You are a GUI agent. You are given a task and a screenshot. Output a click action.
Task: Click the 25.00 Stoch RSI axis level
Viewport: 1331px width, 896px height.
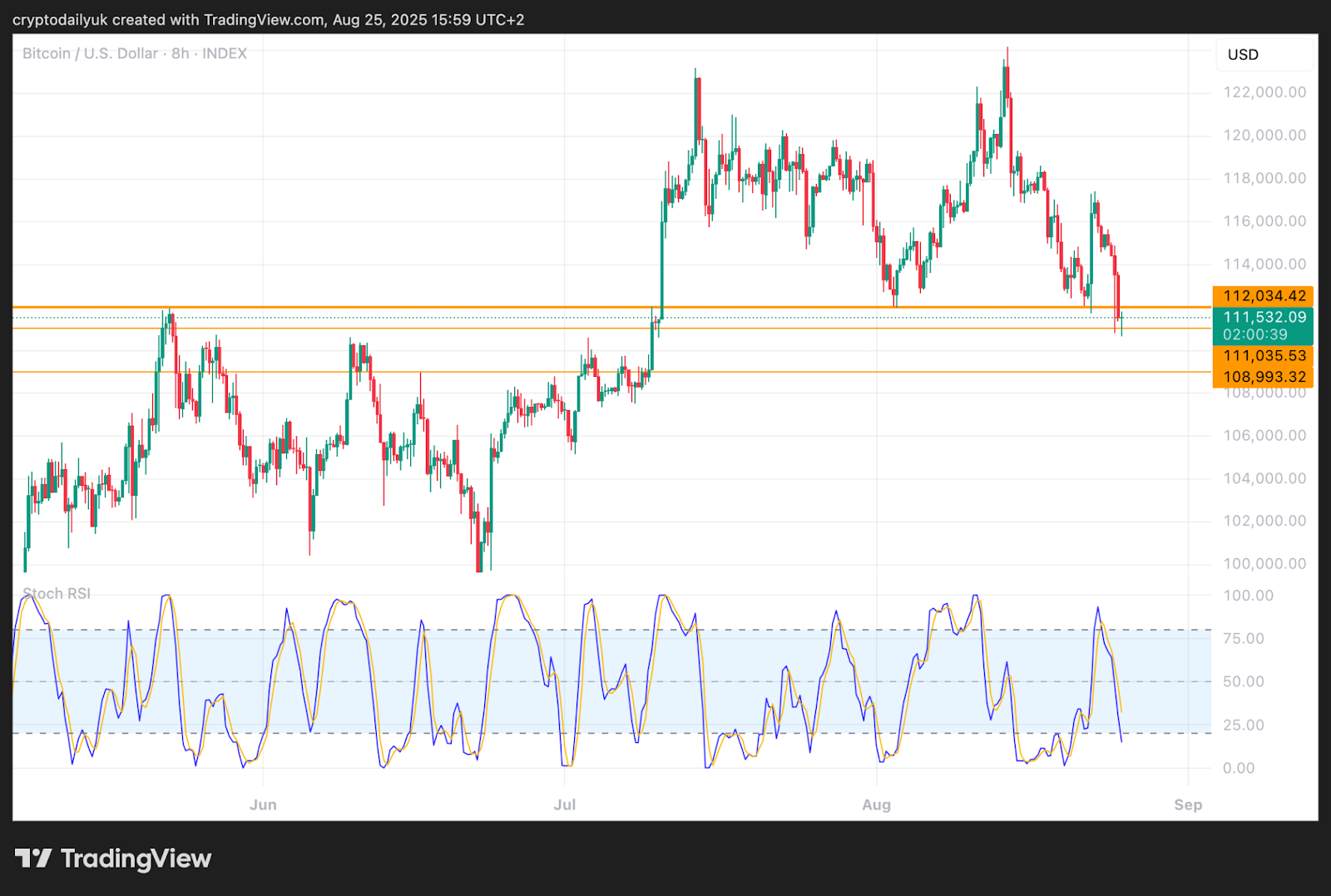[1243, 725]
